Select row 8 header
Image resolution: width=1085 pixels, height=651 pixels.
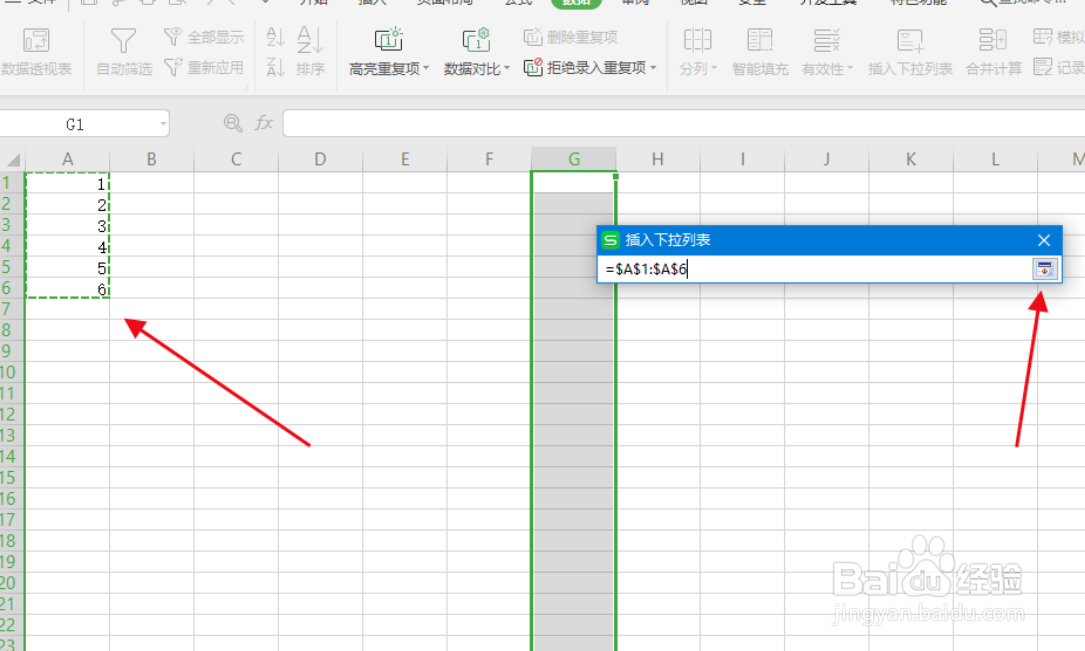(12, 331)
